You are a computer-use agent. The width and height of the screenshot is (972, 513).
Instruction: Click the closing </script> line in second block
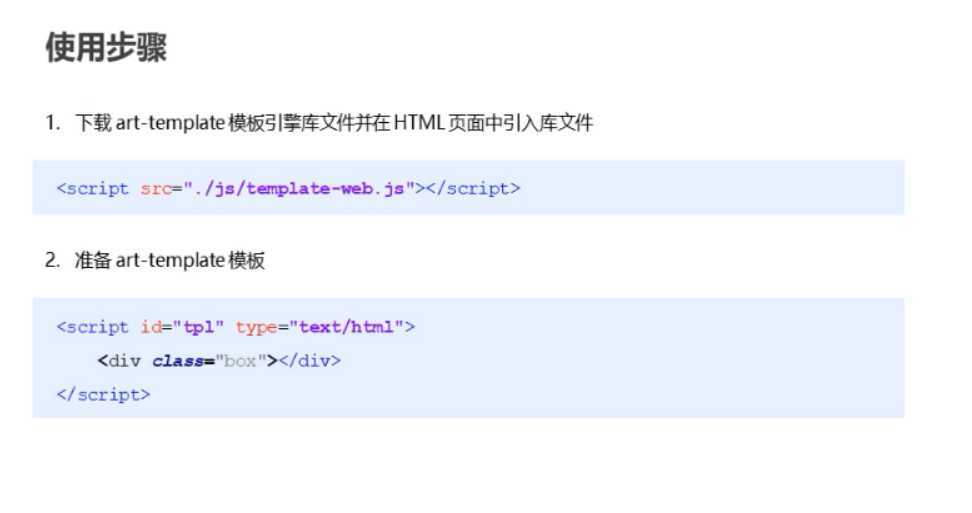coord(104,395)
